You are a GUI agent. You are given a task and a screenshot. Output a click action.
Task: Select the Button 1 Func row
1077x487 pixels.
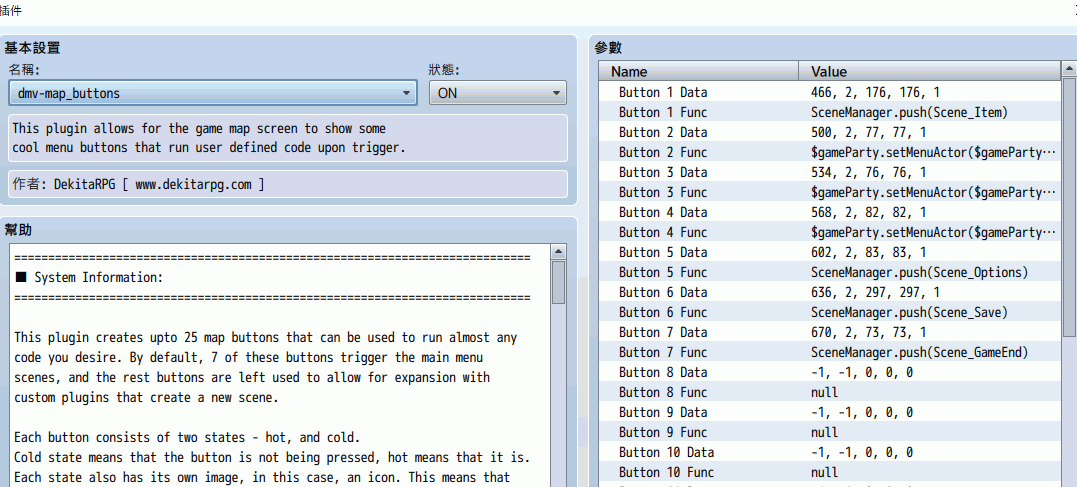click(x=830, y=112)
